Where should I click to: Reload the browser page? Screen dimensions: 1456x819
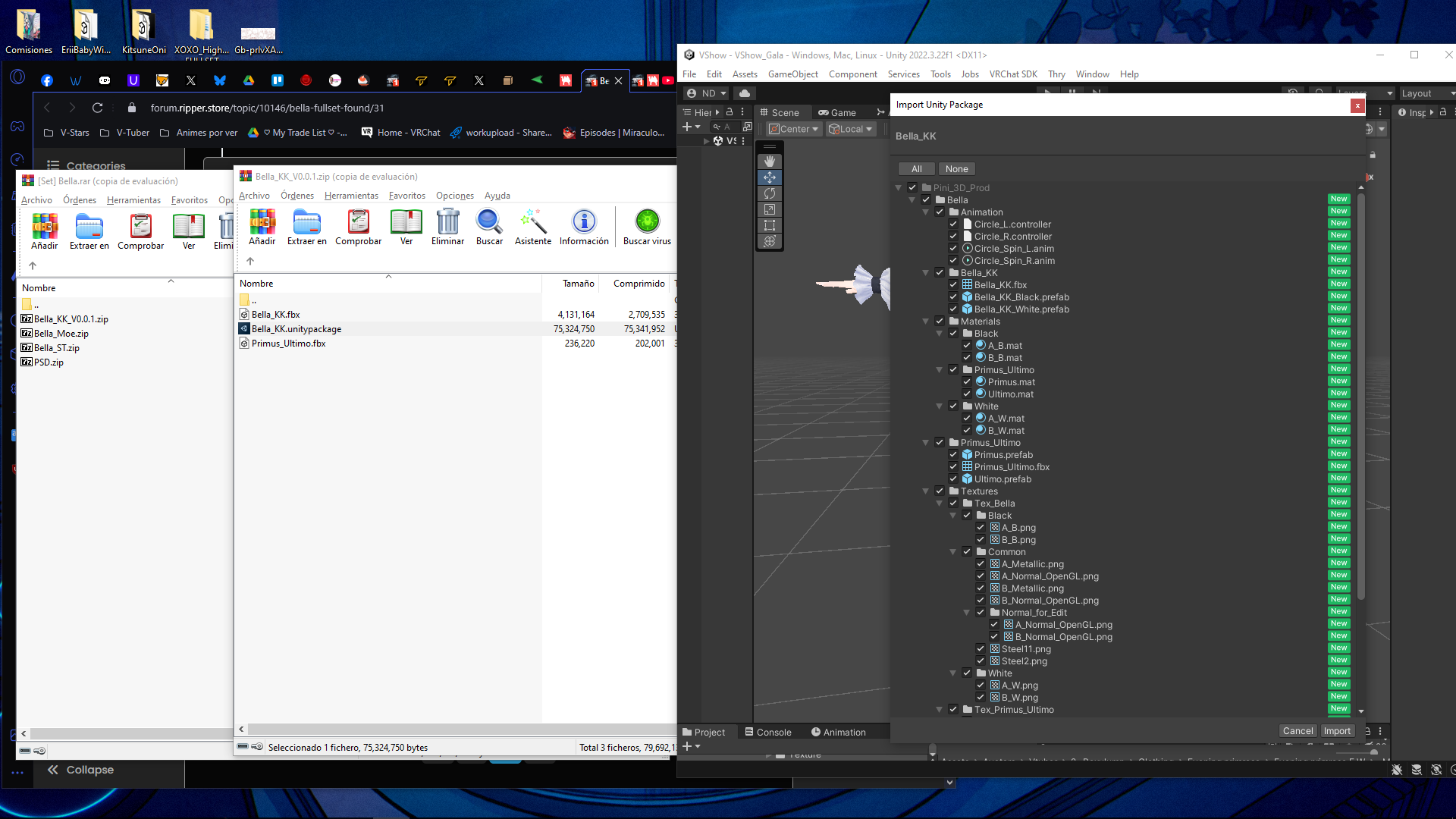click(97, 108)
